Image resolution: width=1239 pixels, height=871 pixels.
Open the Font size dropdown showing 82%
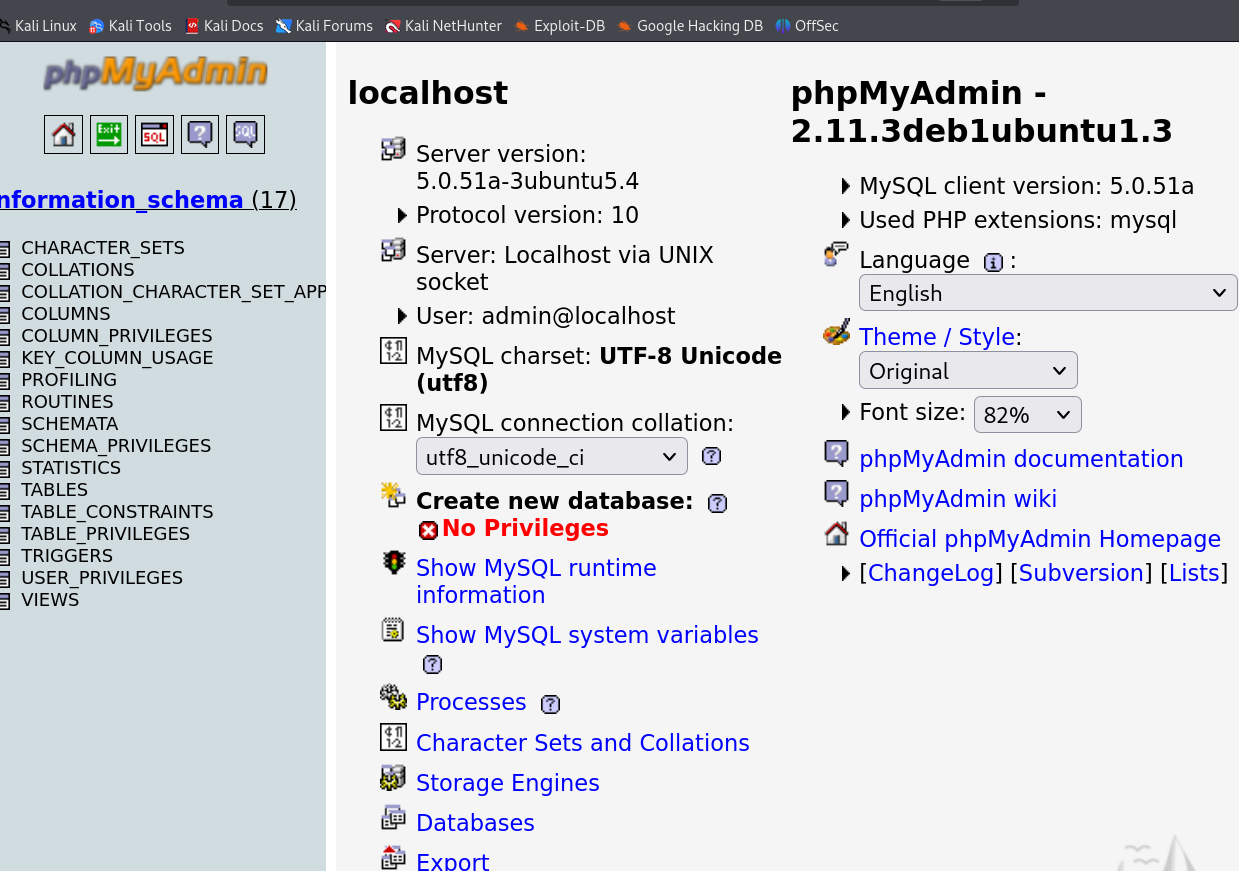tap(1028, 414)
